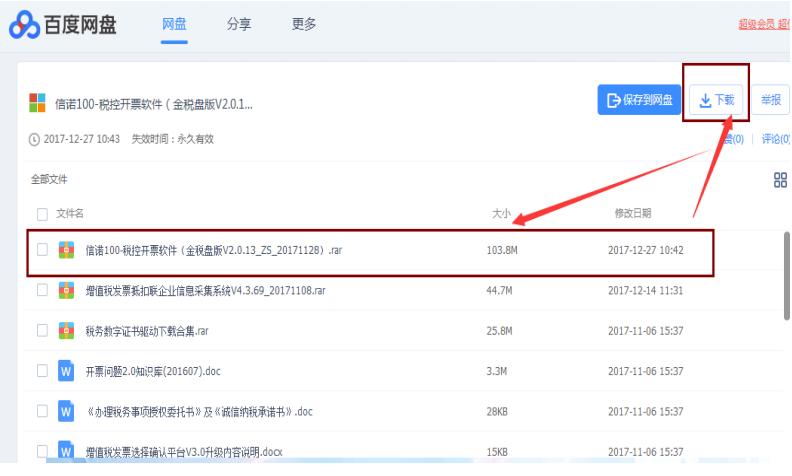Sort by 大小 column header
This screenshot has height=476, width=792.
point(501,213)
